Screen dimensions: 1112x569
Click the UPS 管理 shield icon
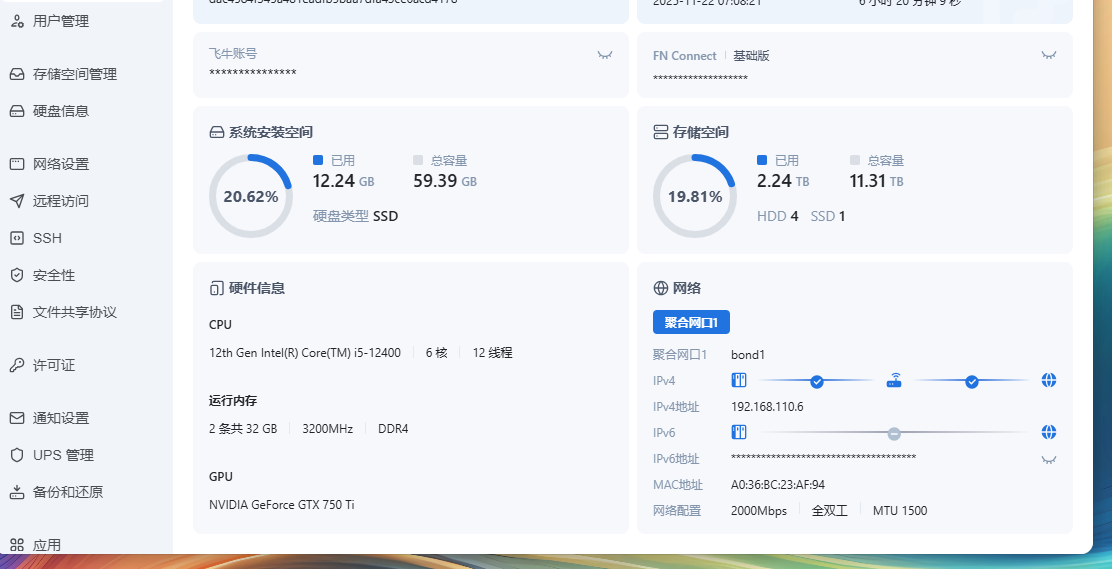[x=17, y=455]
